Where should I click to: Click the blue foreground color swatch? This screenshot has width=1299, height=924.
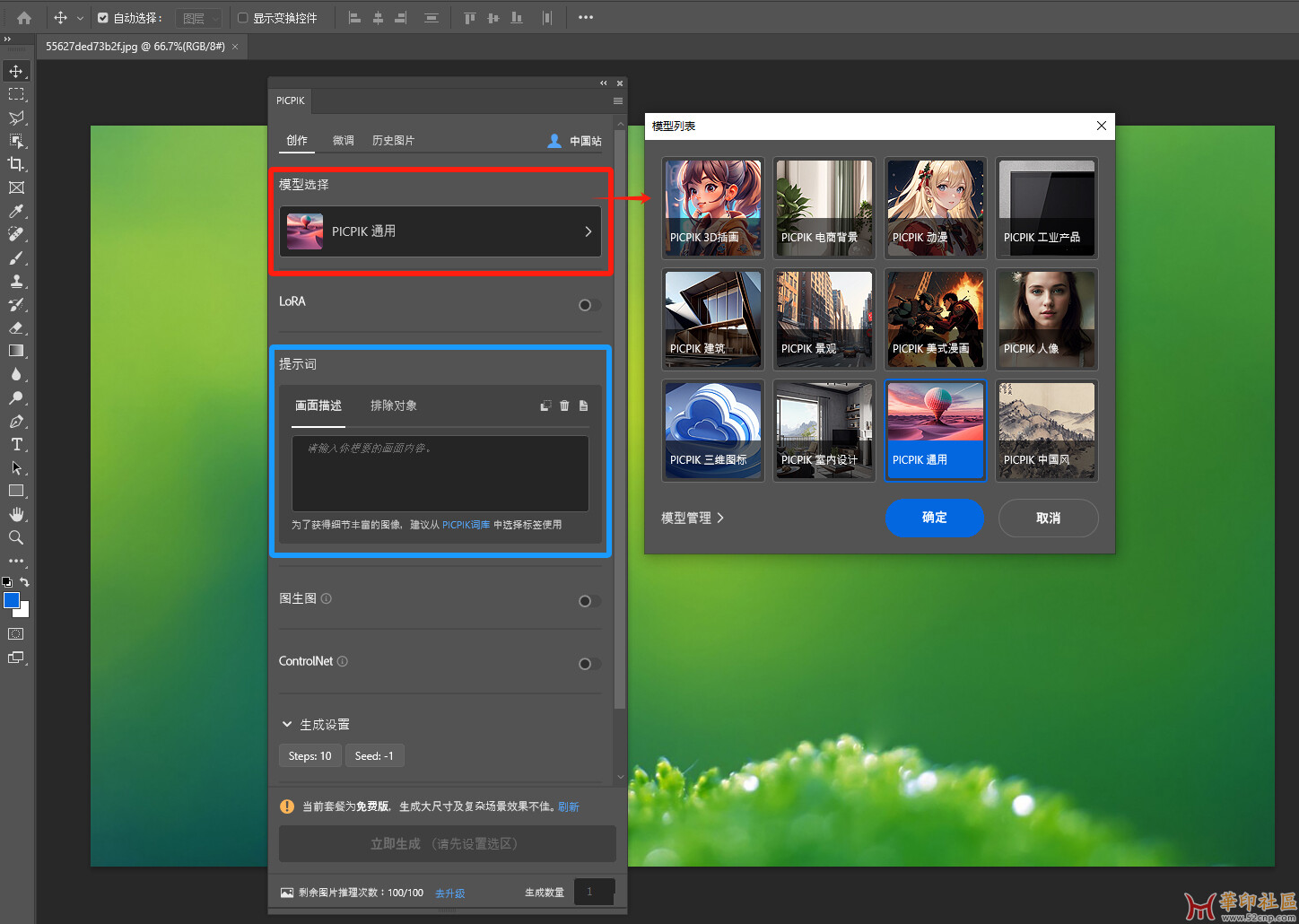(11, 600)
